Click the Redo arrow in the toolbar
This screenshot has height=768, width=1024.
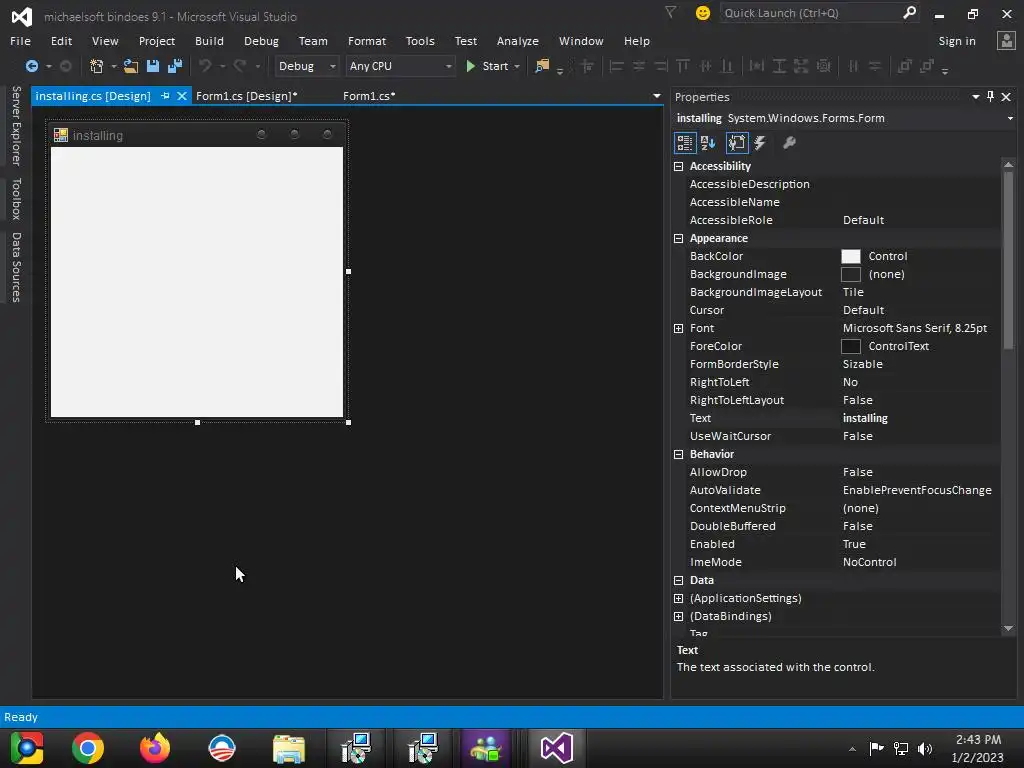click(x=240, y=66)
